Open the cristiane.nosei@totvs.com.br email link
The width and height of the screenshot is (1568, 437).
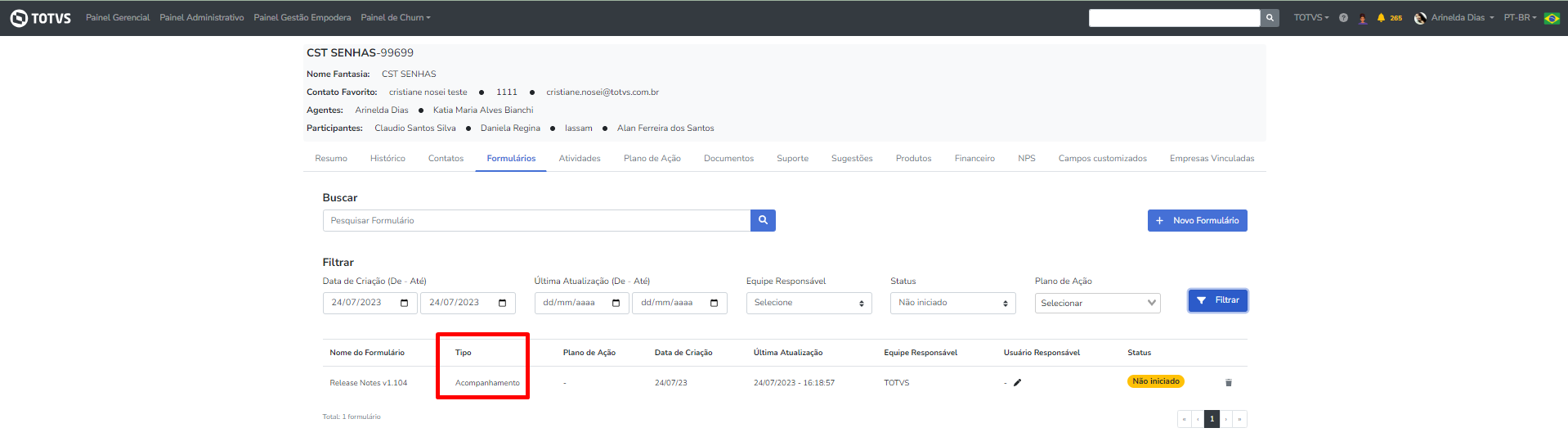603,92
